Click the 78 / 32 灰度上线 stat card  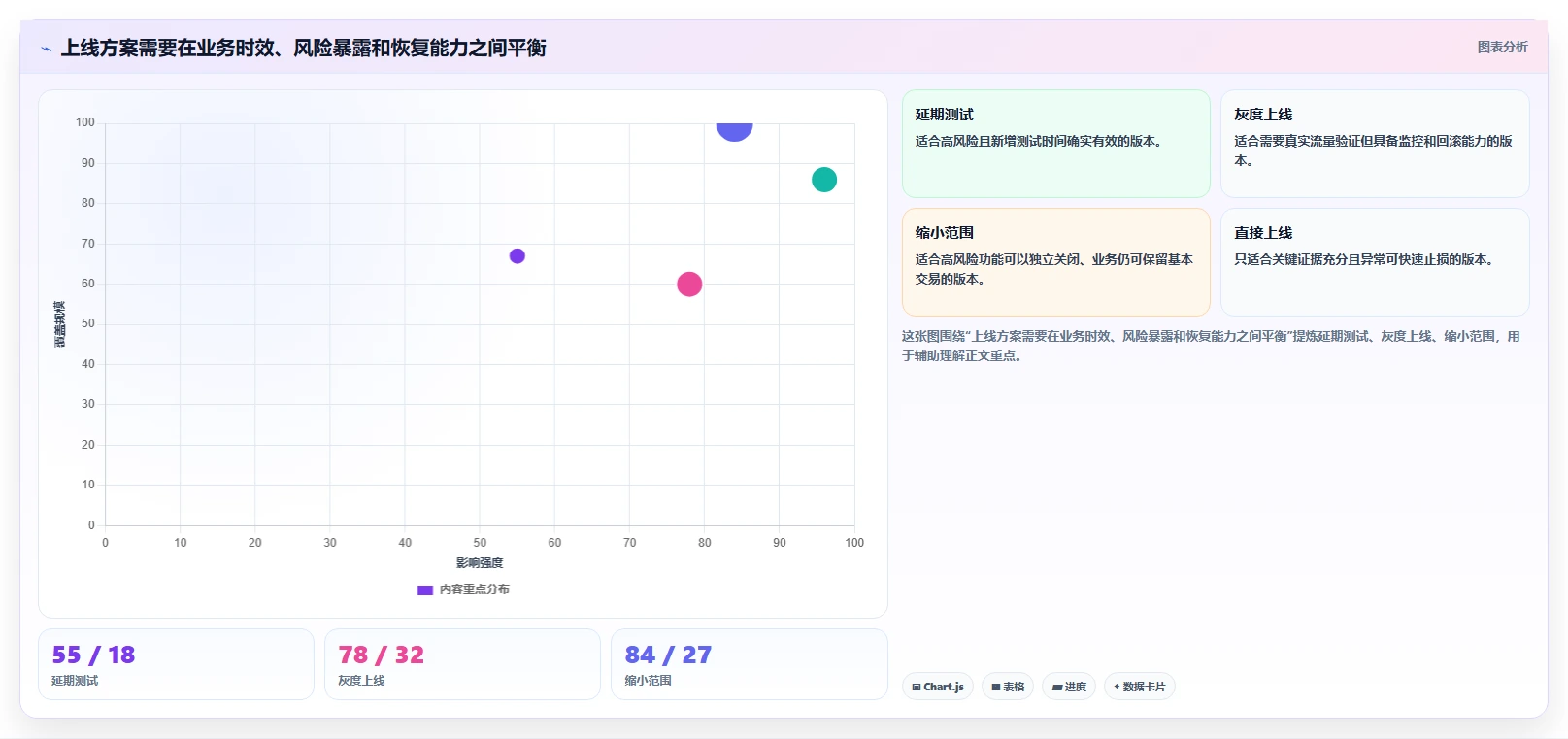coord(462,664)
